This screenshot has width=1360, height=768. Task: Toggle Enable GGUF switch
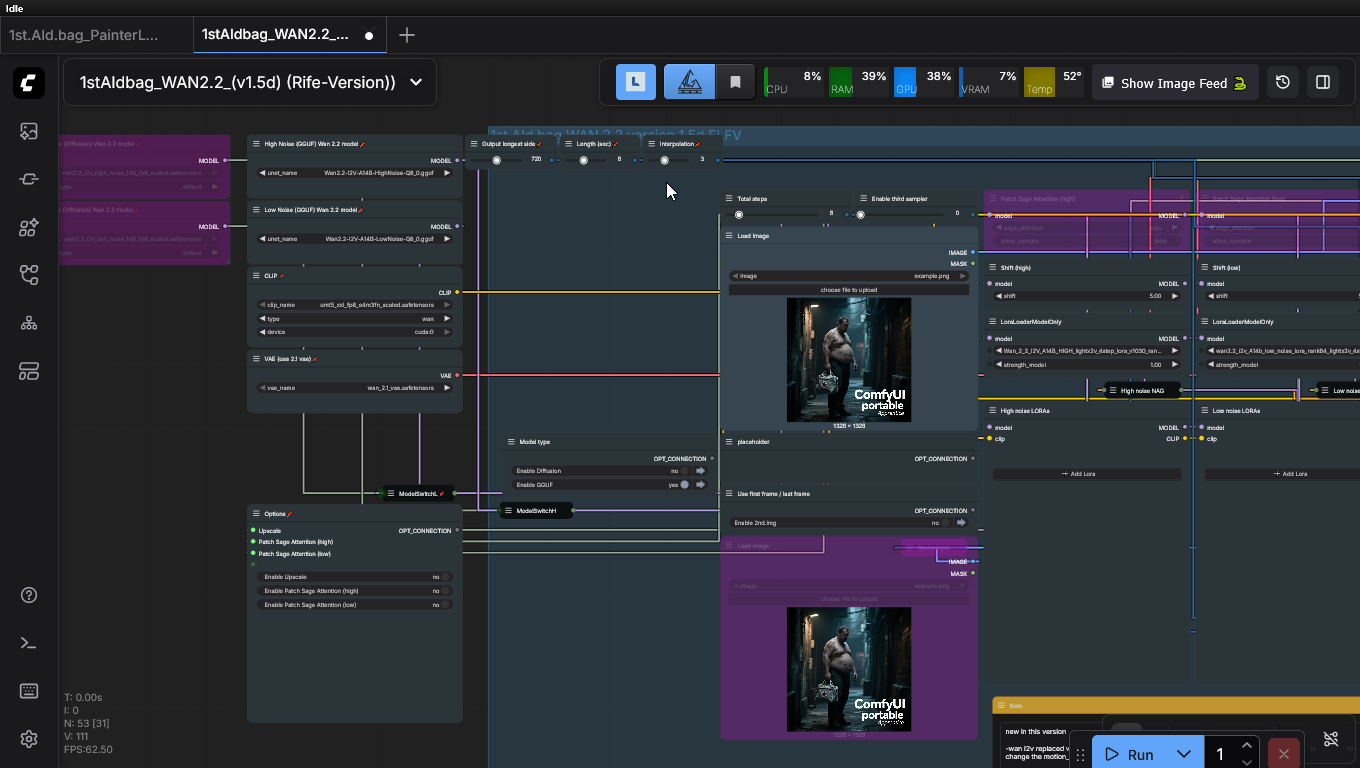coord(685,485)
